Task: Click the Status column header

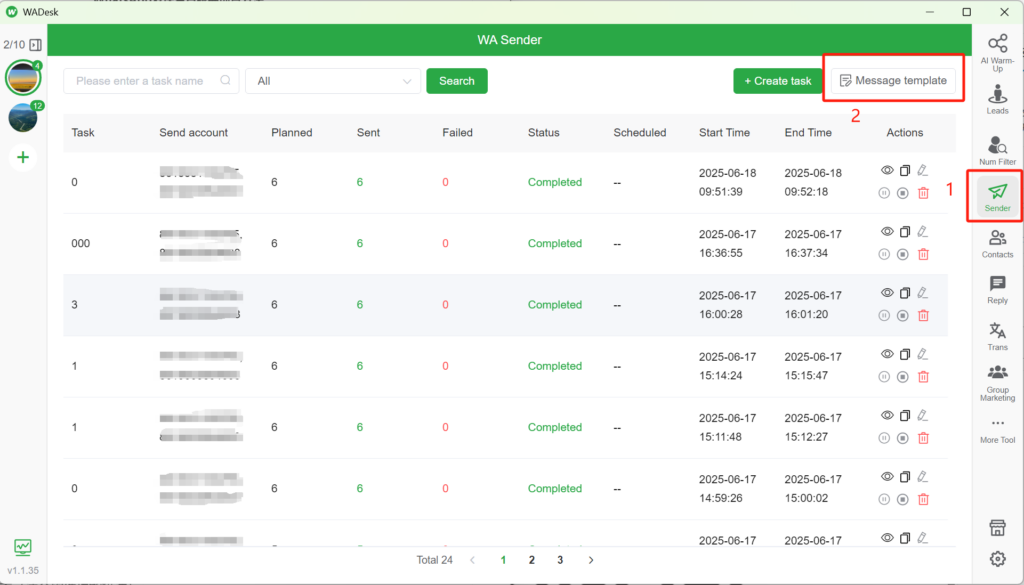Action: [x=543, y=133]
